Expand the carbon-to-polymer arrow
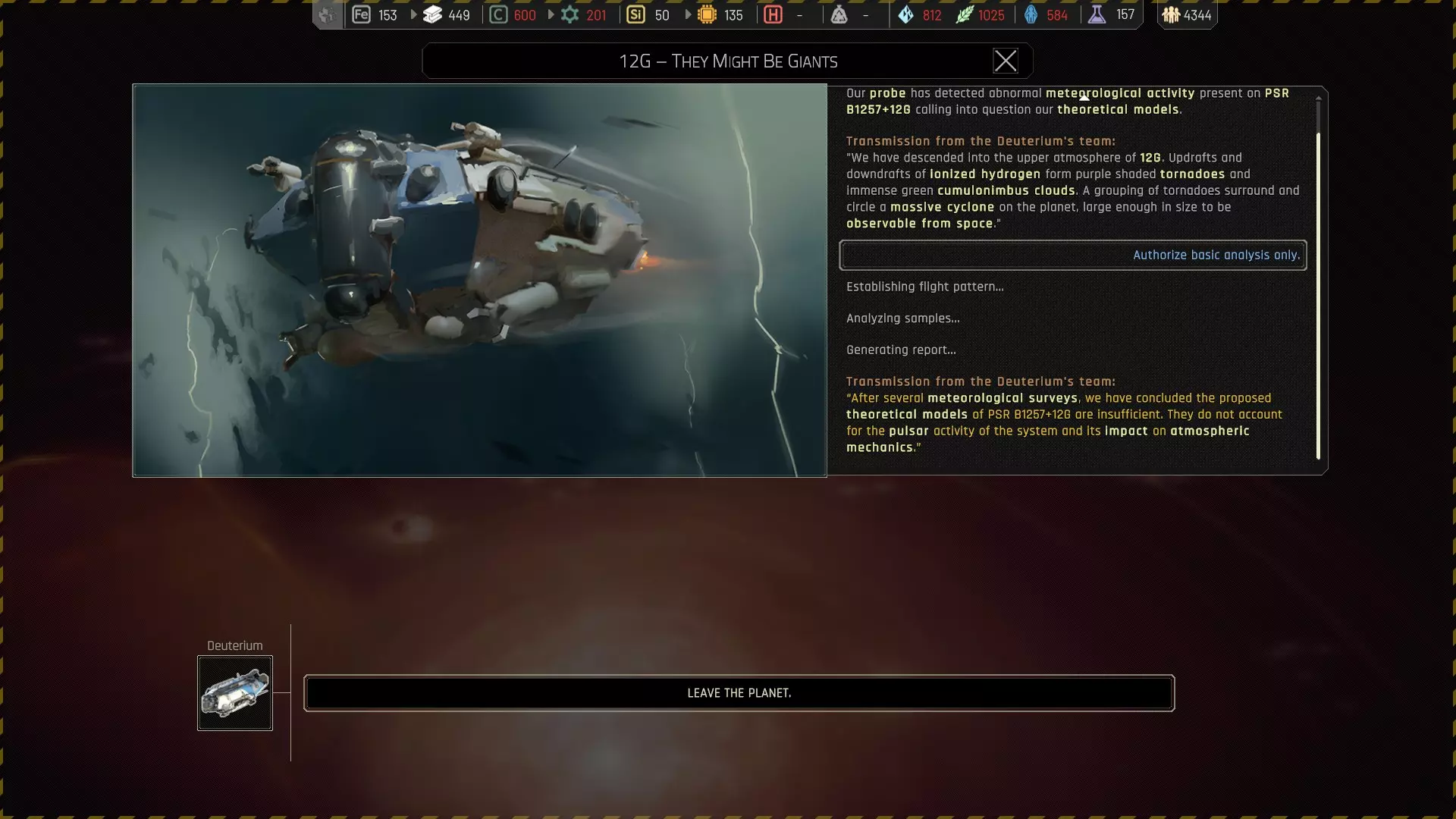 (x=551, y=14)
